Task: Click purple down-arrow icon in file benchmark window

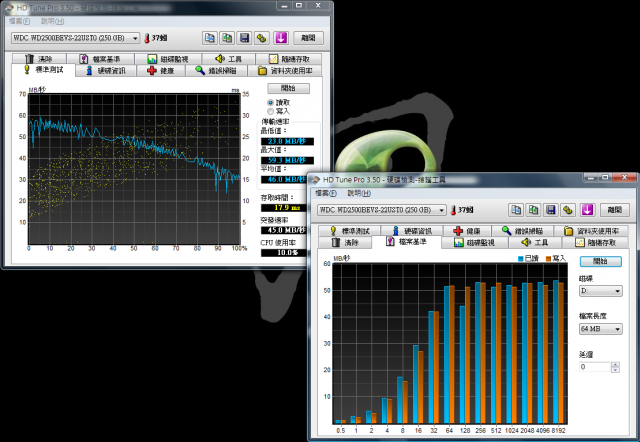Action: click(587, 210)
